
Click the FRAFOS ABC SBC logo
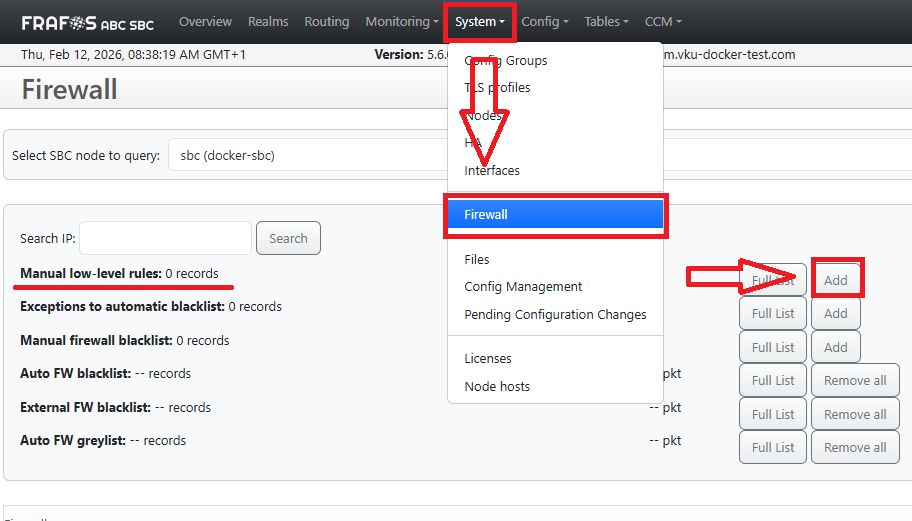[87, 22]
